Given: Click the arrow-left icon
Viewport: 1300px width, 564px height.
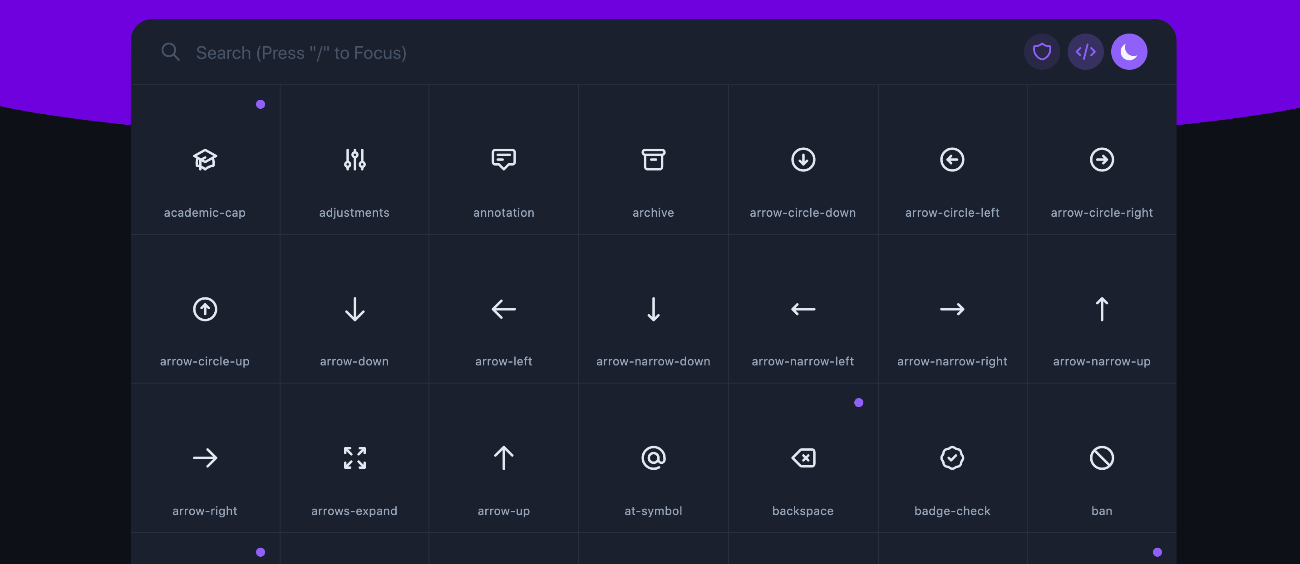Looking at the screenshot, I should pyautogui.click(x=504, y=310).
